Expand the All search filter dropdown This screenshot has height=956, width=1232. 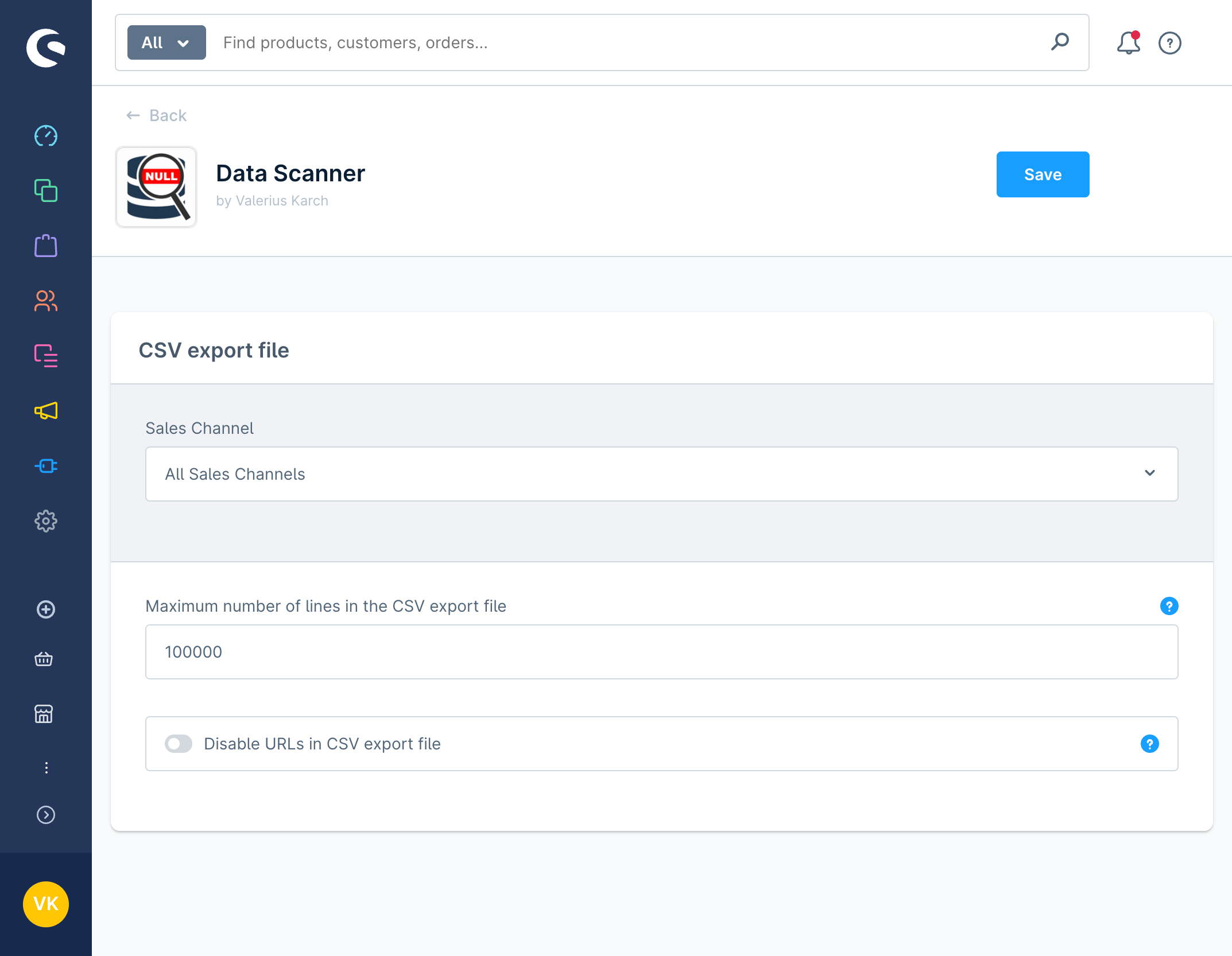point(166,42)
